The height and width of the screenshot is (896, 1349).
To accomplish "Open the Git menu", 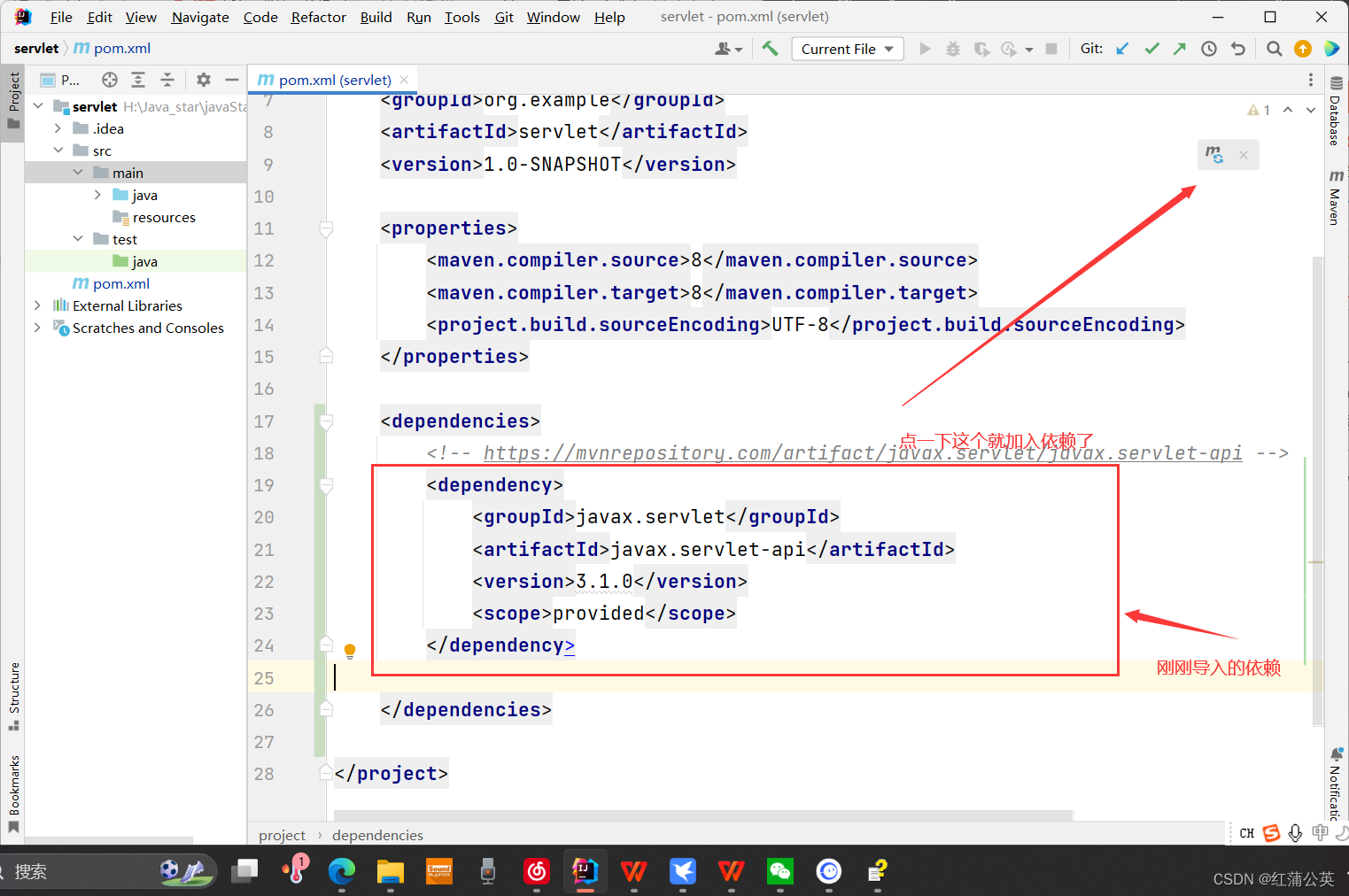I will tap(504, 17).
